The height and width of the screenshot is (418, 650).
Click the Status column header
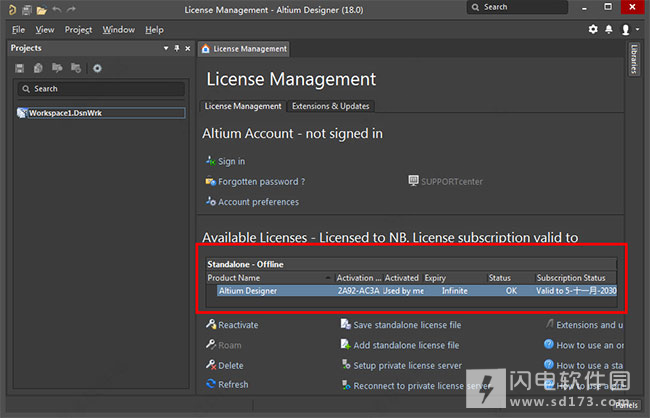511,278
